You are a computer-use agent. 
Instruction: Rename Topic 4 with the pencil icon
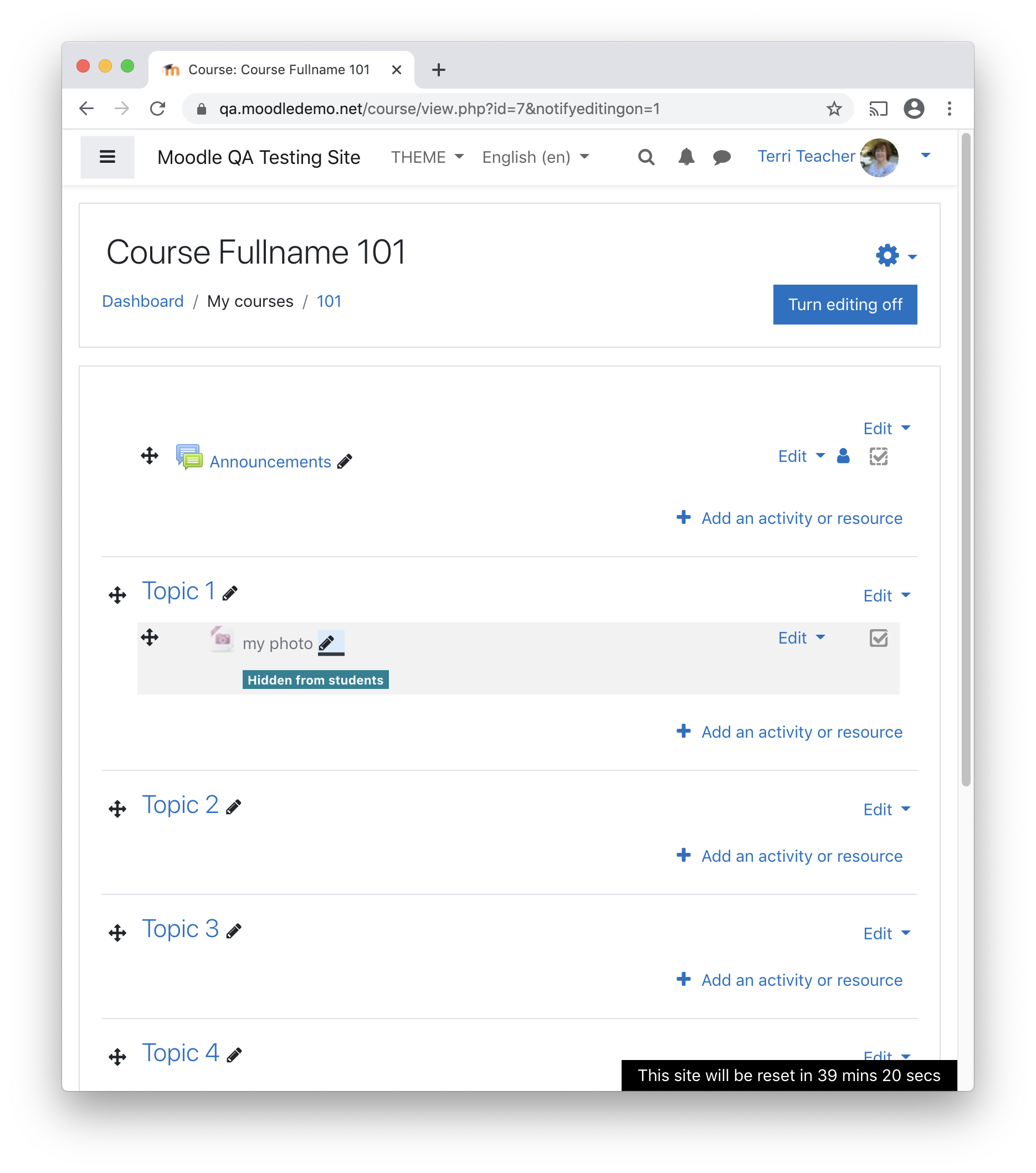point(234,1055)
